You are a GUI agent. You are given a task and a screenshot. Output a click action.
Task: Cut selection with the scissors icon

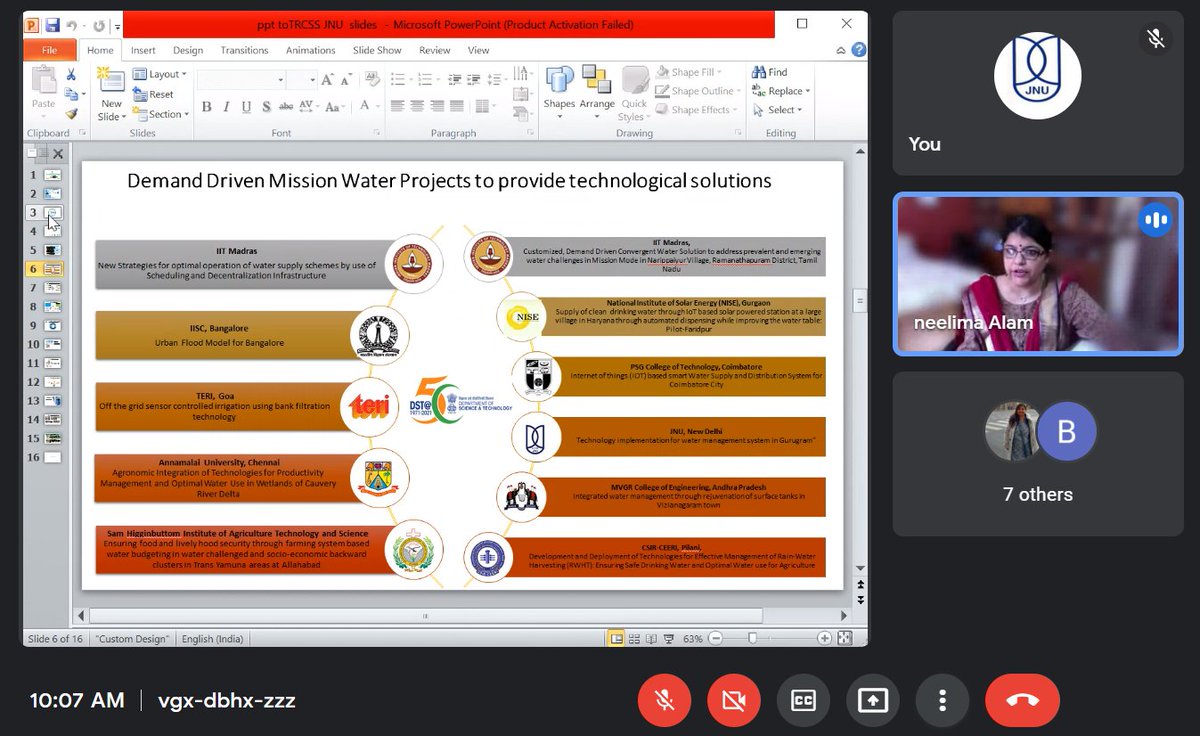pos(71,74)
